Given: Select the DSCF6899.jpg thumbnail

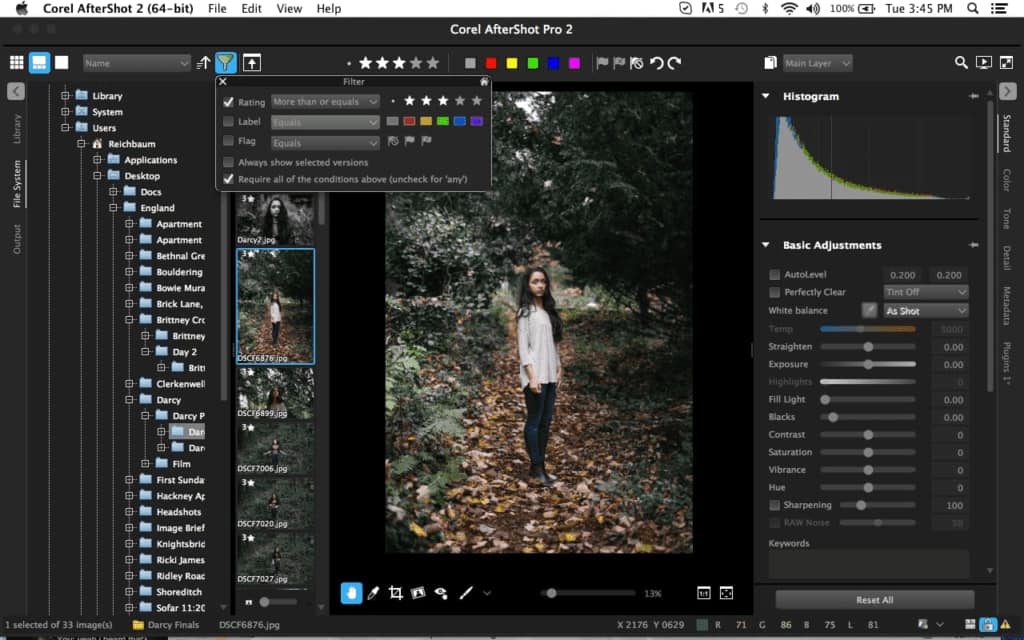Looking at the screenshot, I should click(x=274, y=390).
